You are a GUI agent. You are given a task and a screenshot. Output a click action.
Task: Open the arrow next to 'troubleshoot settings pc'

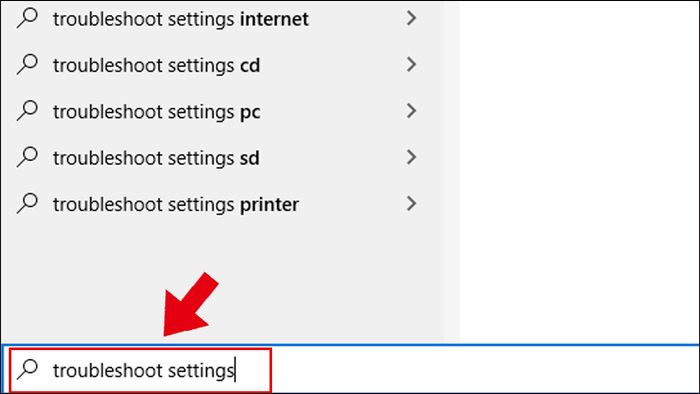pyautogui.click(x=411, y=111)
